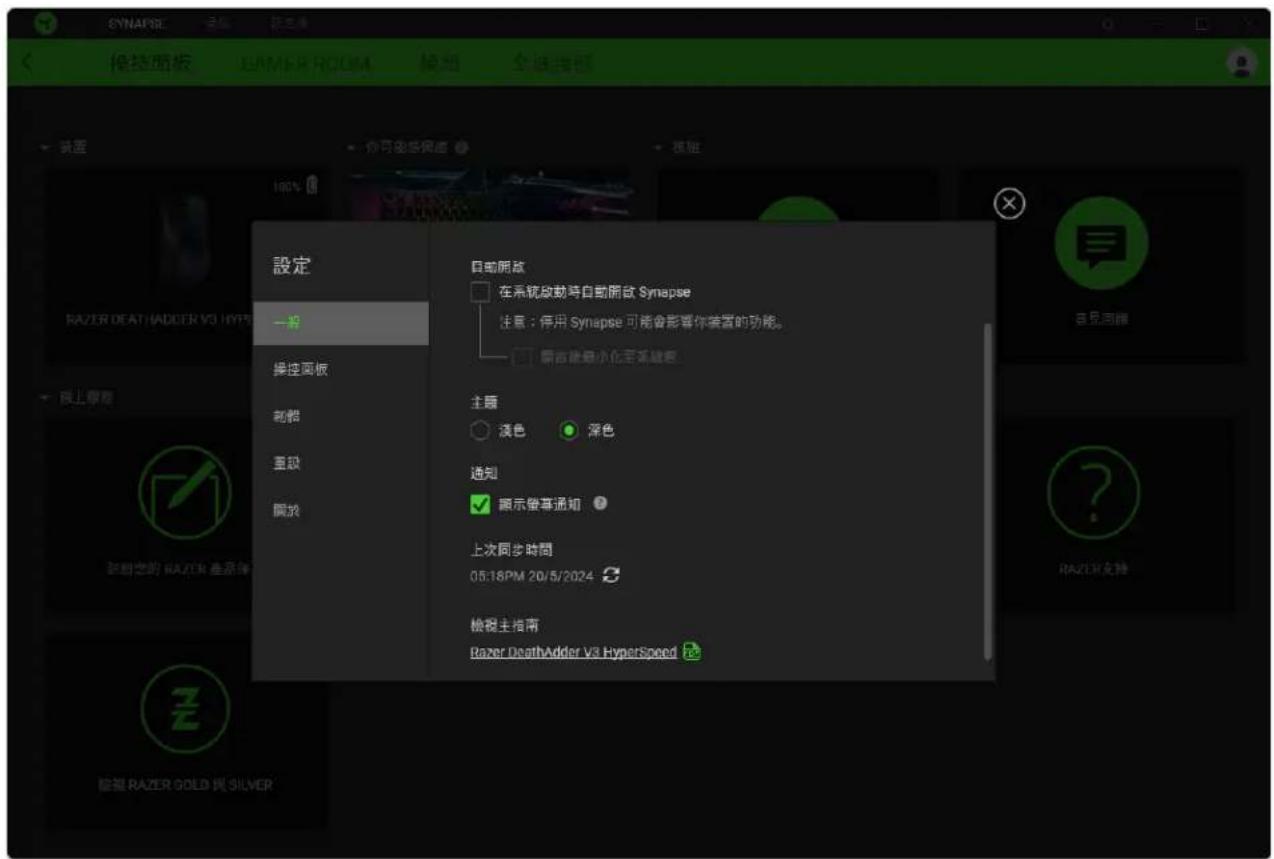Select the 淺色 light theme radio button
The image size is (1274, 859).
tap(480, 431)
